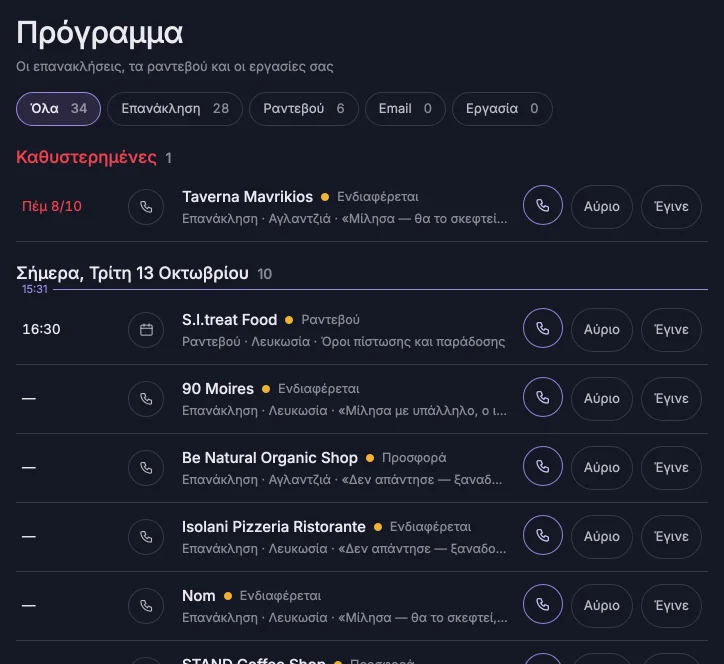Open the S.I.treat Food entry name

229,320
